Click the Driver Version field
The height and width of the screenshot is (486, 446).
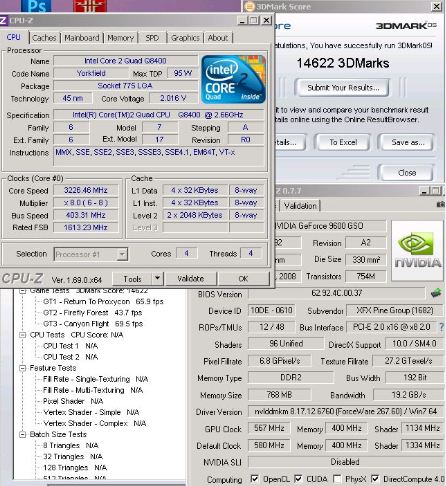[346, 412]
